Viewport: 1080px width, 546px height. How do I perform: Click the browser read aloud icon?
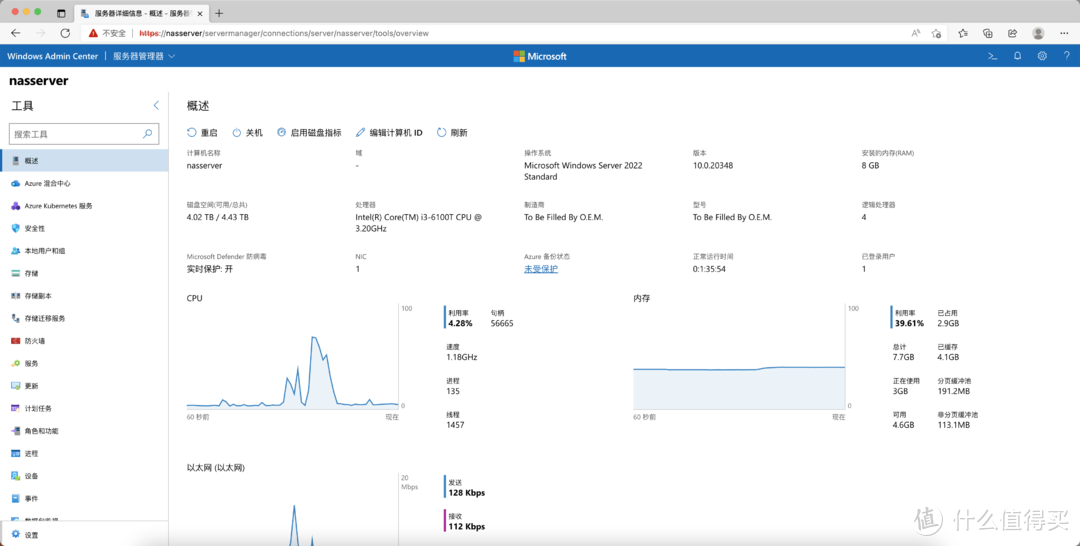pos(915,33)
